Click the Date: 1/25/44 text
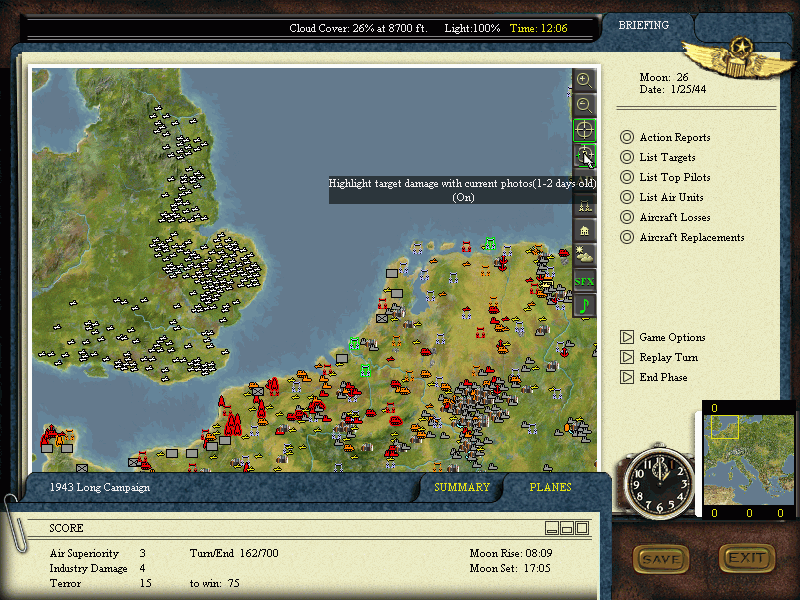800x600 pixels. 673,89
